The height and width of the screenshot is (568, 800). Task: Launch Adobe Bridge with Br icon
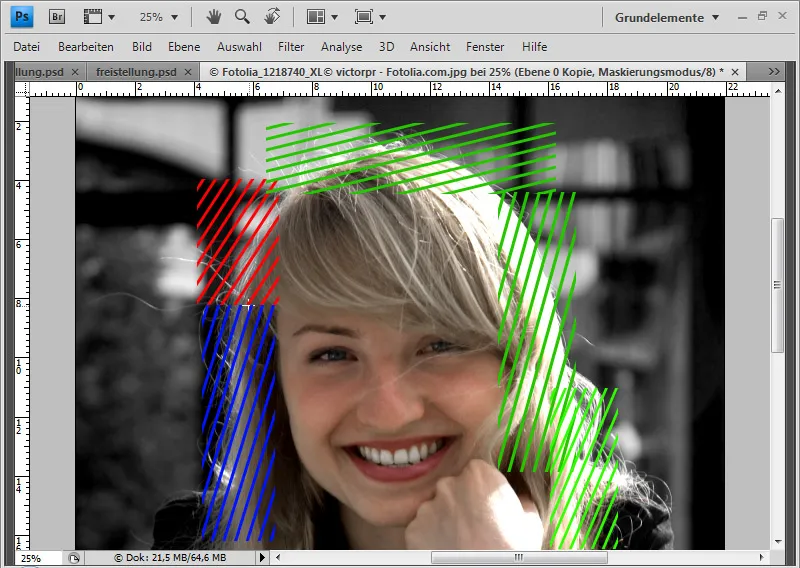57,17
